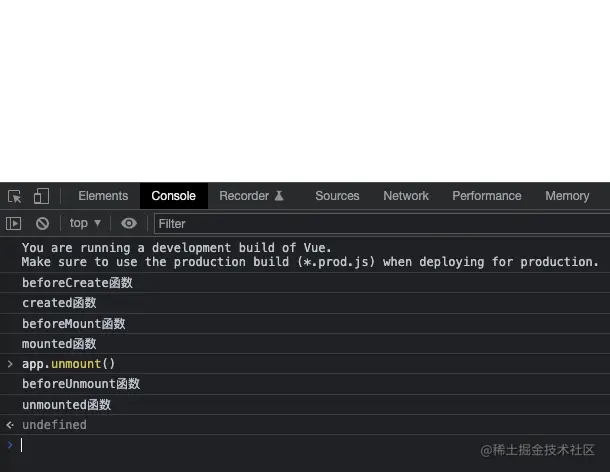Go to the Performance tab

point(487,196)
